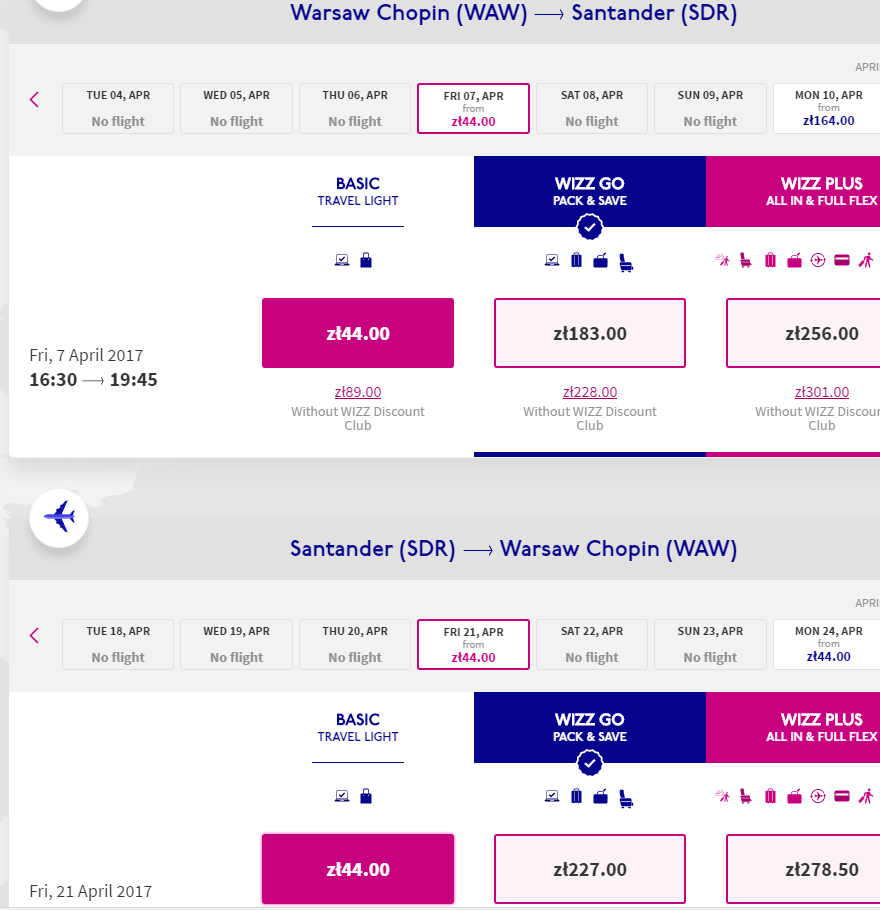This screenshot has width=880, height=910.
Task: Click the return BASIC online check-in icon
Action: point(342,796)
